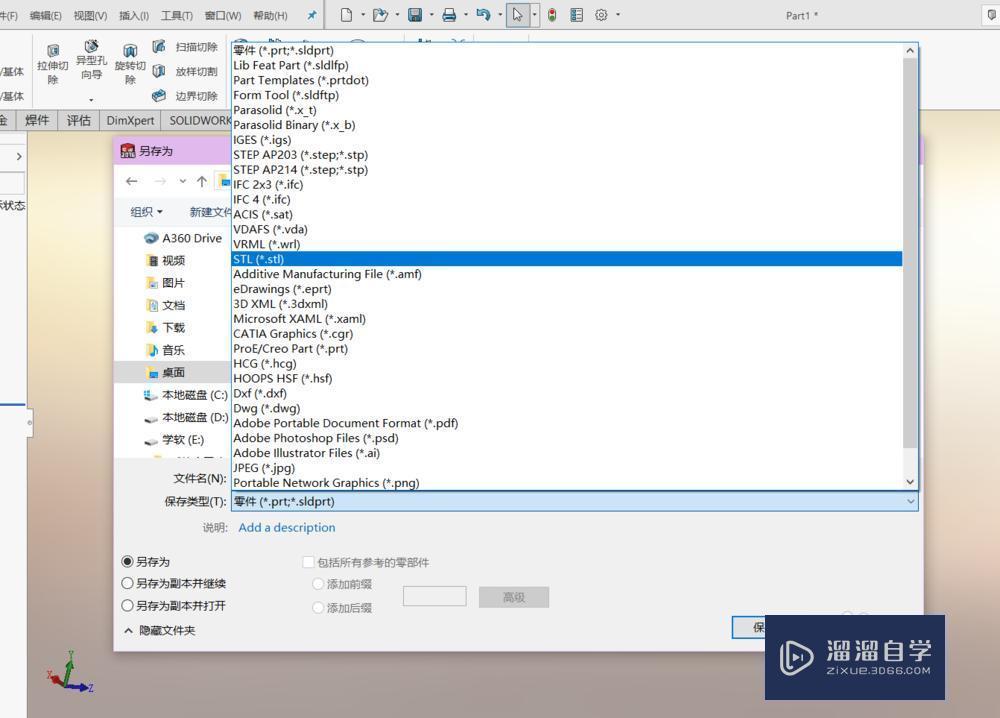The image size is (1000, 718).
Task: Open 本地磁盘 (C:) drive
Action: 186,395
